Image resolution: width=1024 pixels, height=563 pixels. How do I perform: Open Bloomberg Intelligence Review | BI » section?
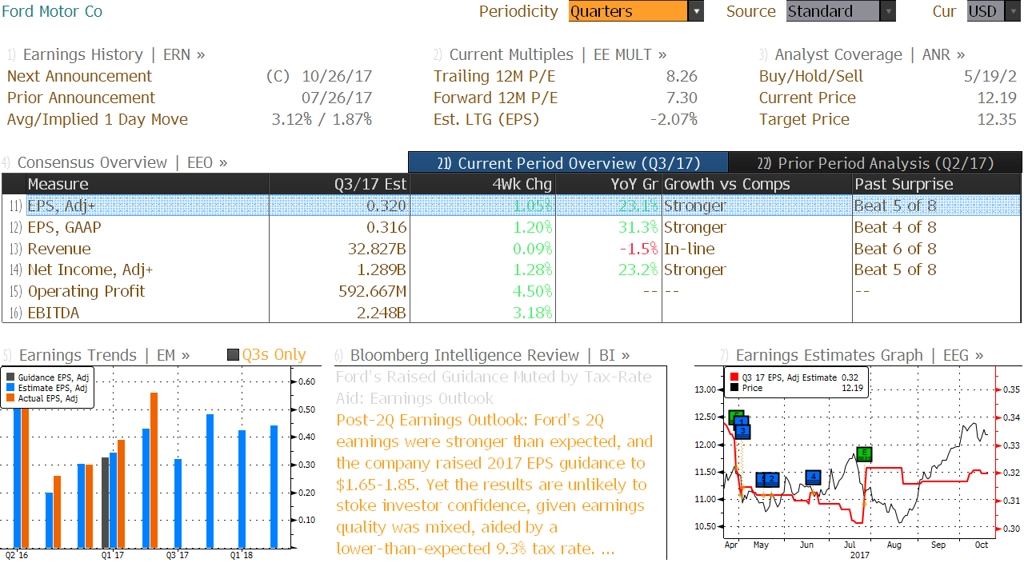483,355
